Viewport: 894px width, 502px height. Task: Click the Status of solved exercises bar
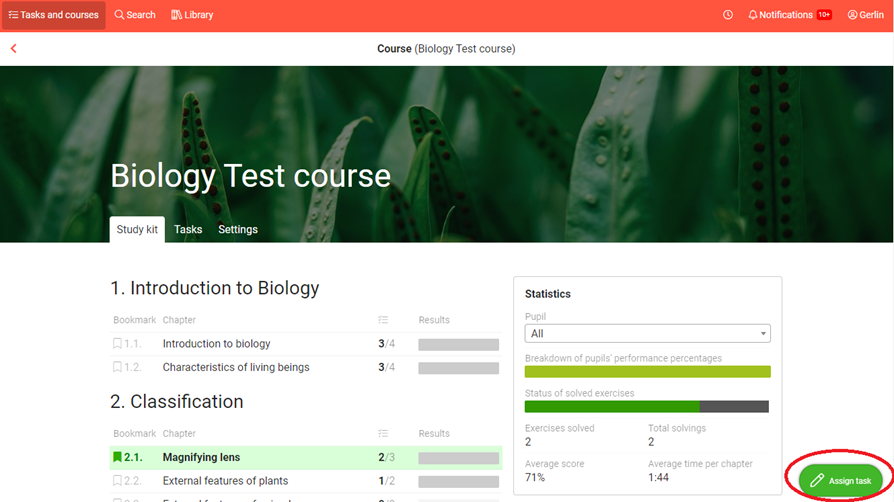tap(646, 407)
